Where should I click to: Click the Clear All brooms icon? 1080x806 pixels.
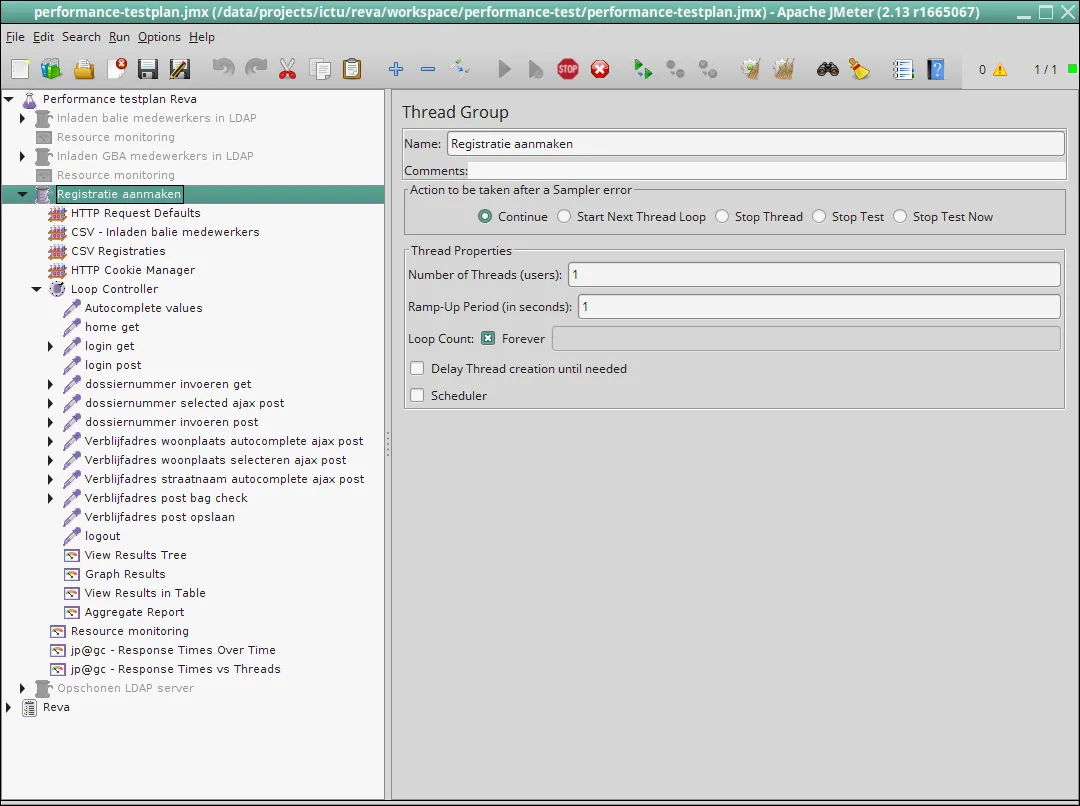pyautogui.click(x=783, y=69)
